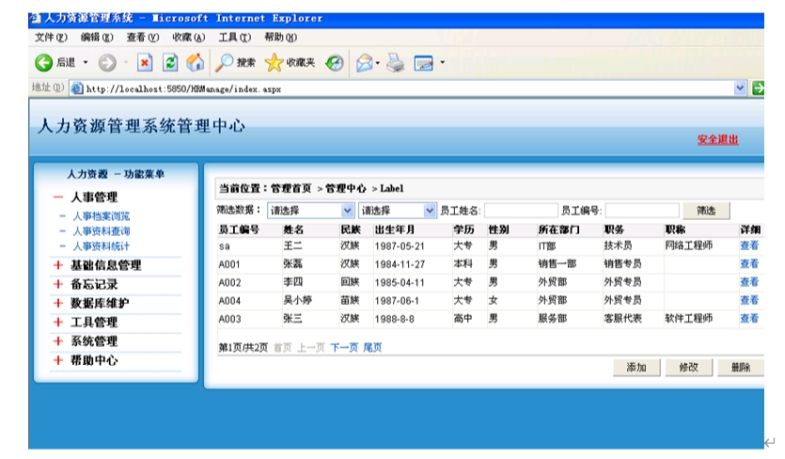785x459 pixels.
Task: Open the 编辑 menu
Action: point(97,38)
